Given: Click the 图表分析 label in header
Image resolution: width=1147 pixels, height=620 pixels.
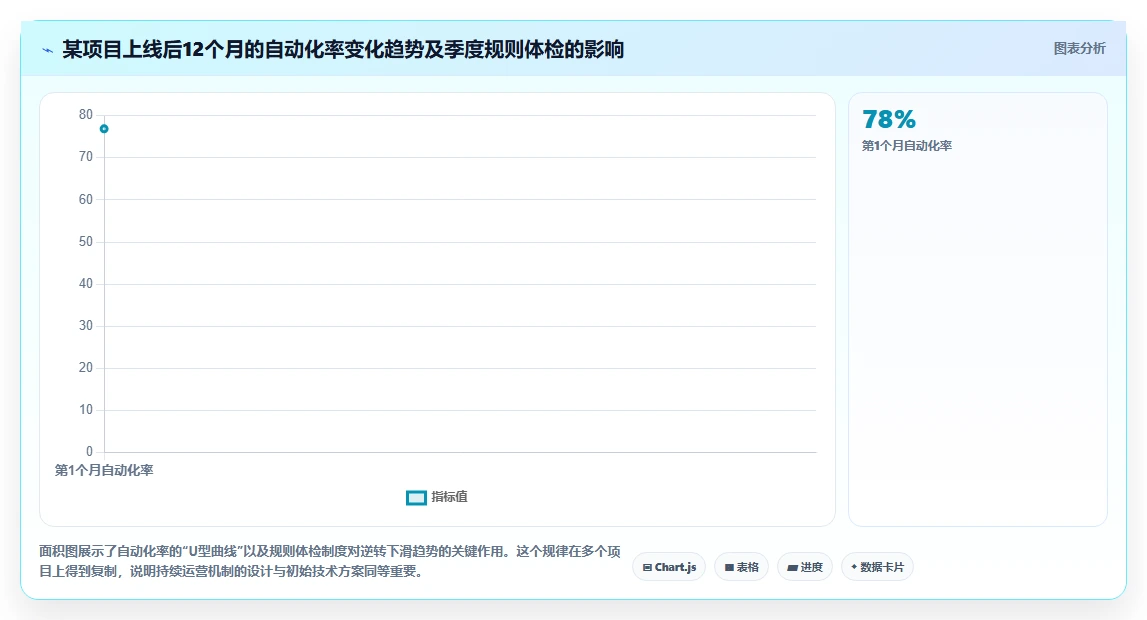Looking at the screenshot, I should 1079,48.
